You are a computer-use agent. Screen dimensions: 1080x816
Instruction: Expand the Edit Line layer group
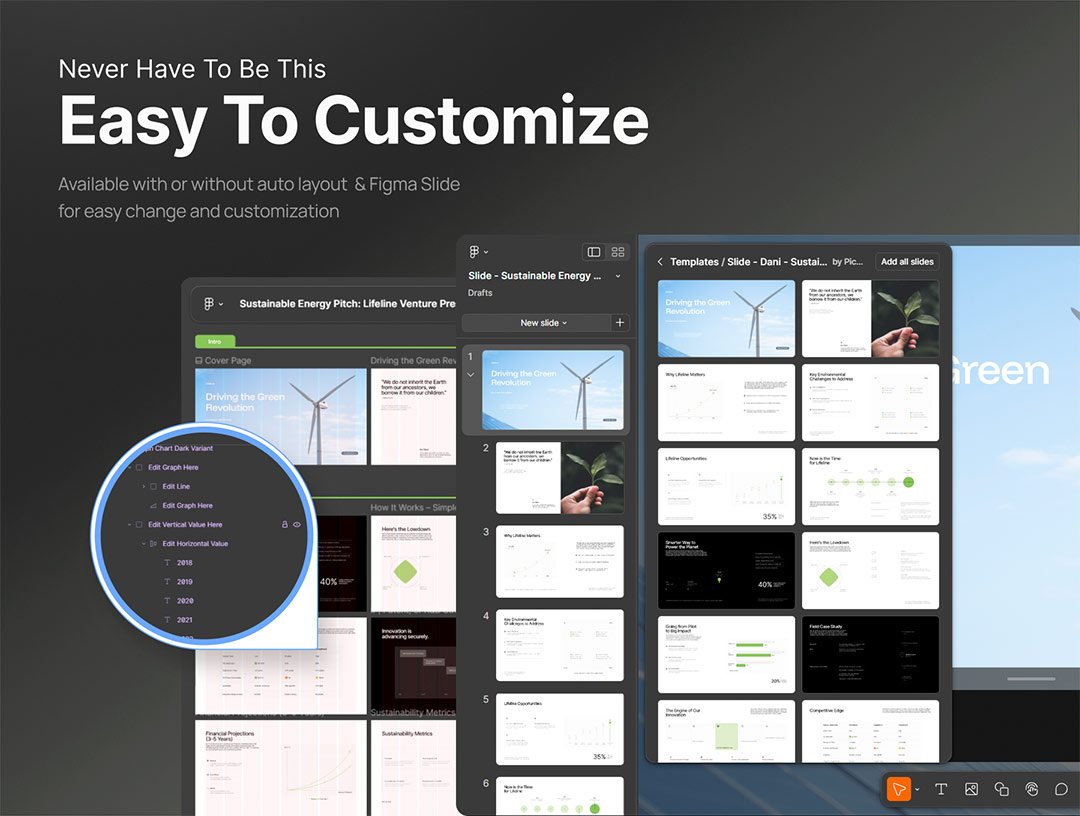point(143,486)
